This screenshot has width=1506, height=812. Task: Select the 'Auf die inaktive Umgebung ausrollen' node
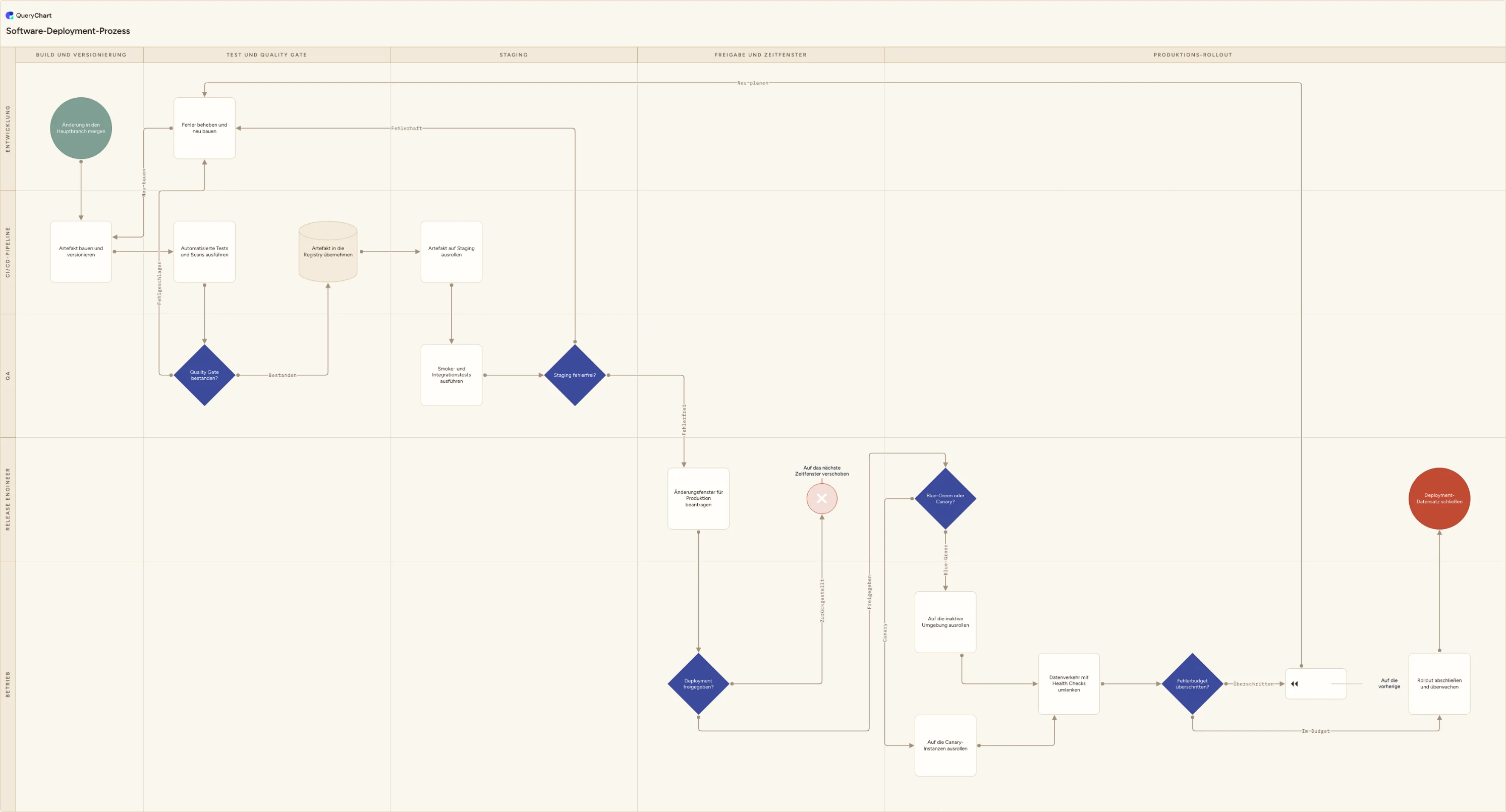coord(945,622)
